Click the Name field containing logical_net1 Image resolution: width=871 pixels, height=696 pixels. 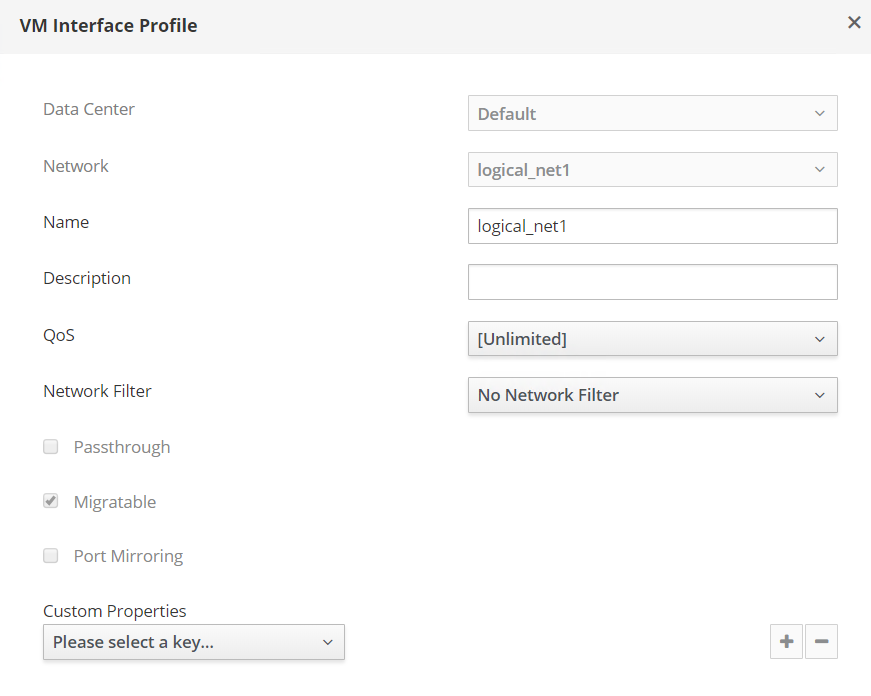coord(652,226)
